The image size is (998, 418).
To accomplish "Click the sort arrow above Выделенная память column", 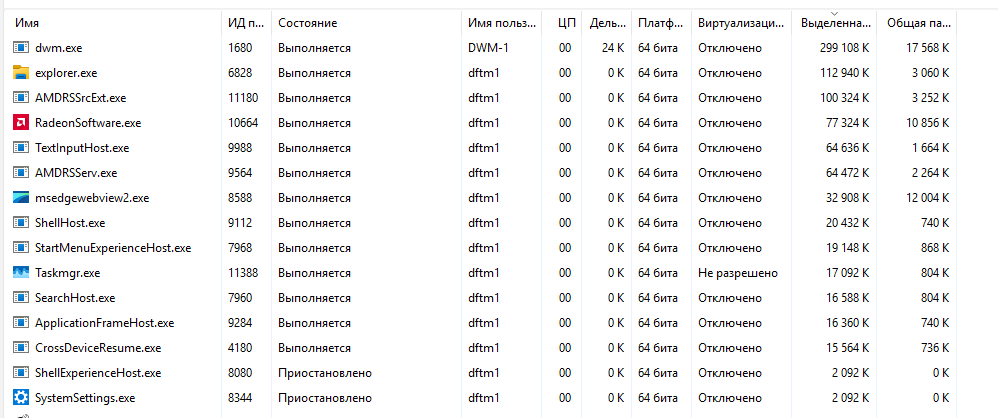I will (x=833, y=11).
